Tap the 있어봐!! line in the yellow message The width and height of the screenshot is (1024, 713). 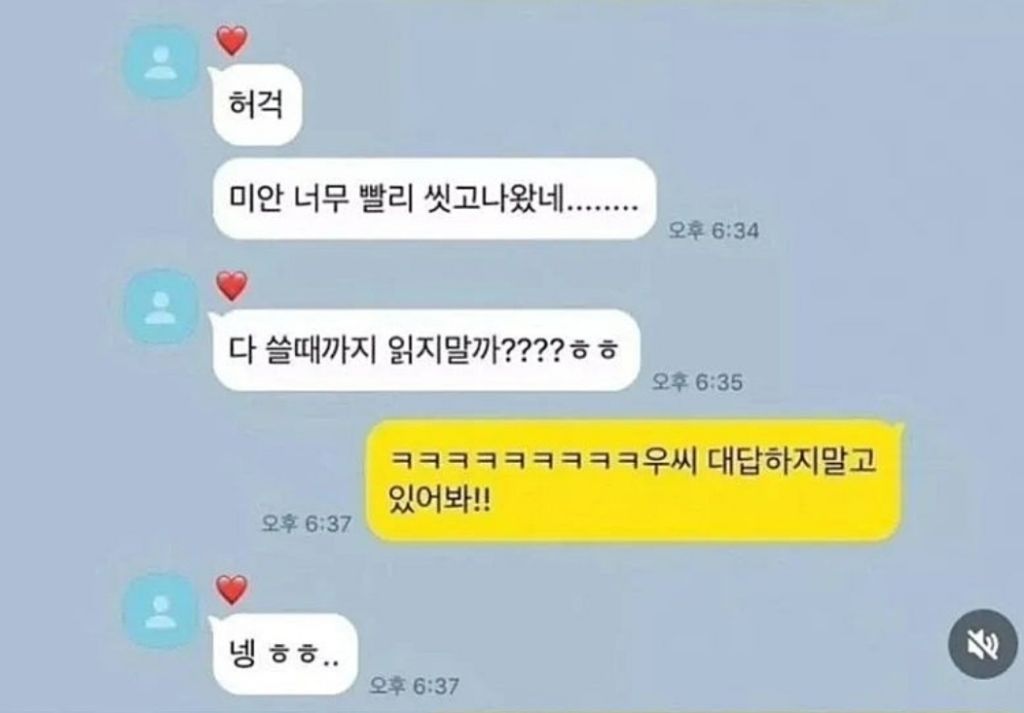click(x=439, y=501)
